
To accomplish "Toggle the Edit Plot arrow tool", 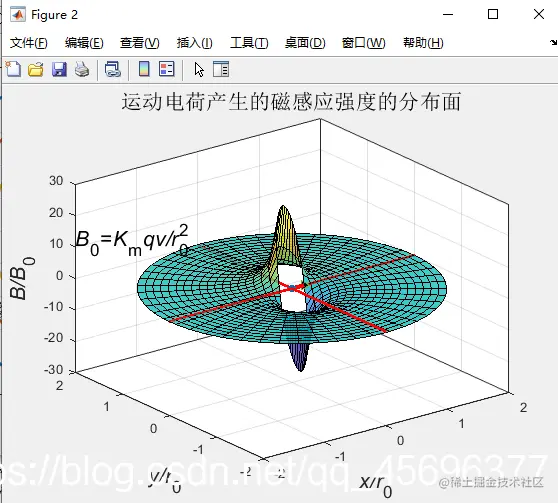I will (199, 69).
